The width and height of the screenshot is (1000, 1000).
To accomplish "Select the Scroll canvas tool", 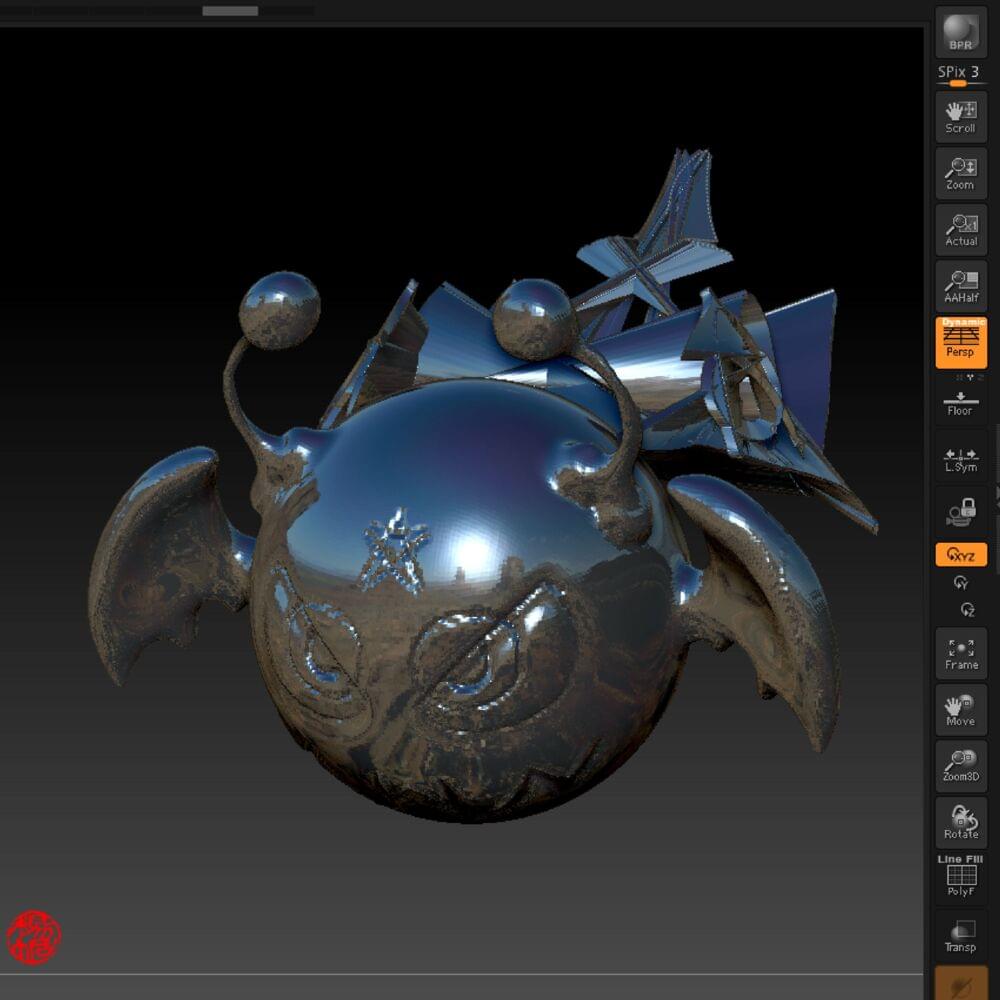I will pyautogui.click(x=960, y=117).
